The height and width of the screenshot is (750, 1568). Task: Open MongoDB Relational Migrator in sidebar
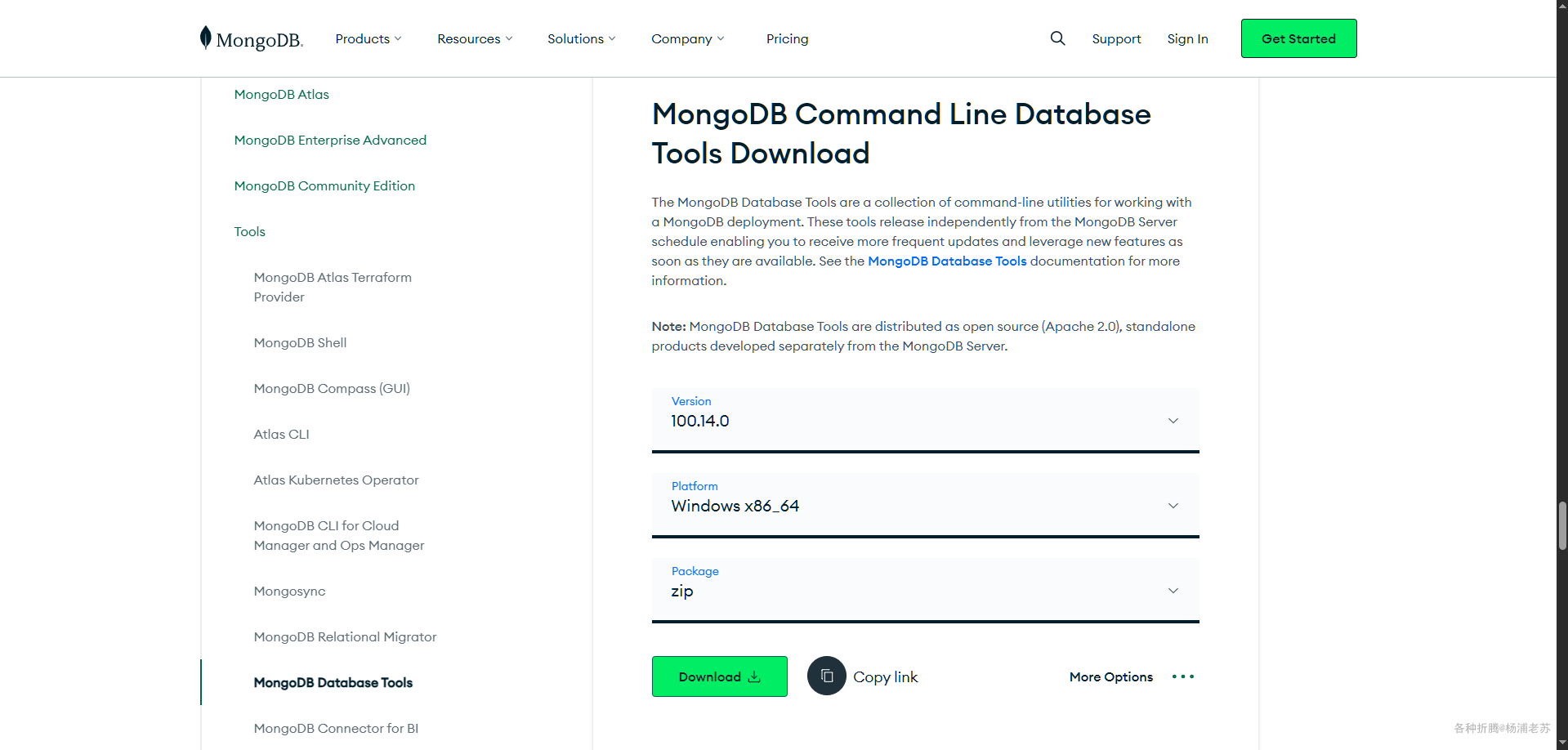(345, 636)
